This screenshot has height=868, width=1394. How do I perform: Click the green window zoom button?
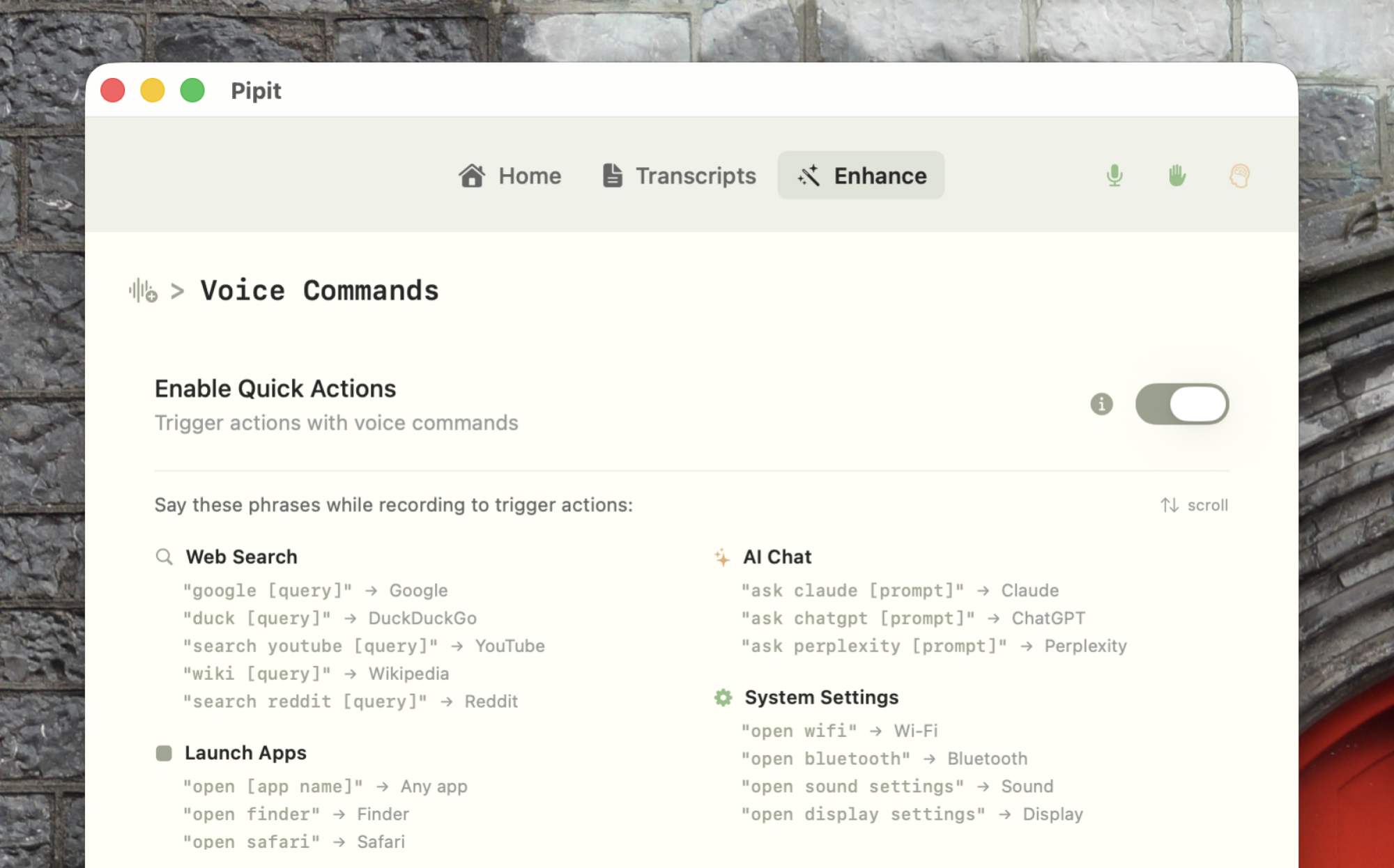[x=192, y=91]
